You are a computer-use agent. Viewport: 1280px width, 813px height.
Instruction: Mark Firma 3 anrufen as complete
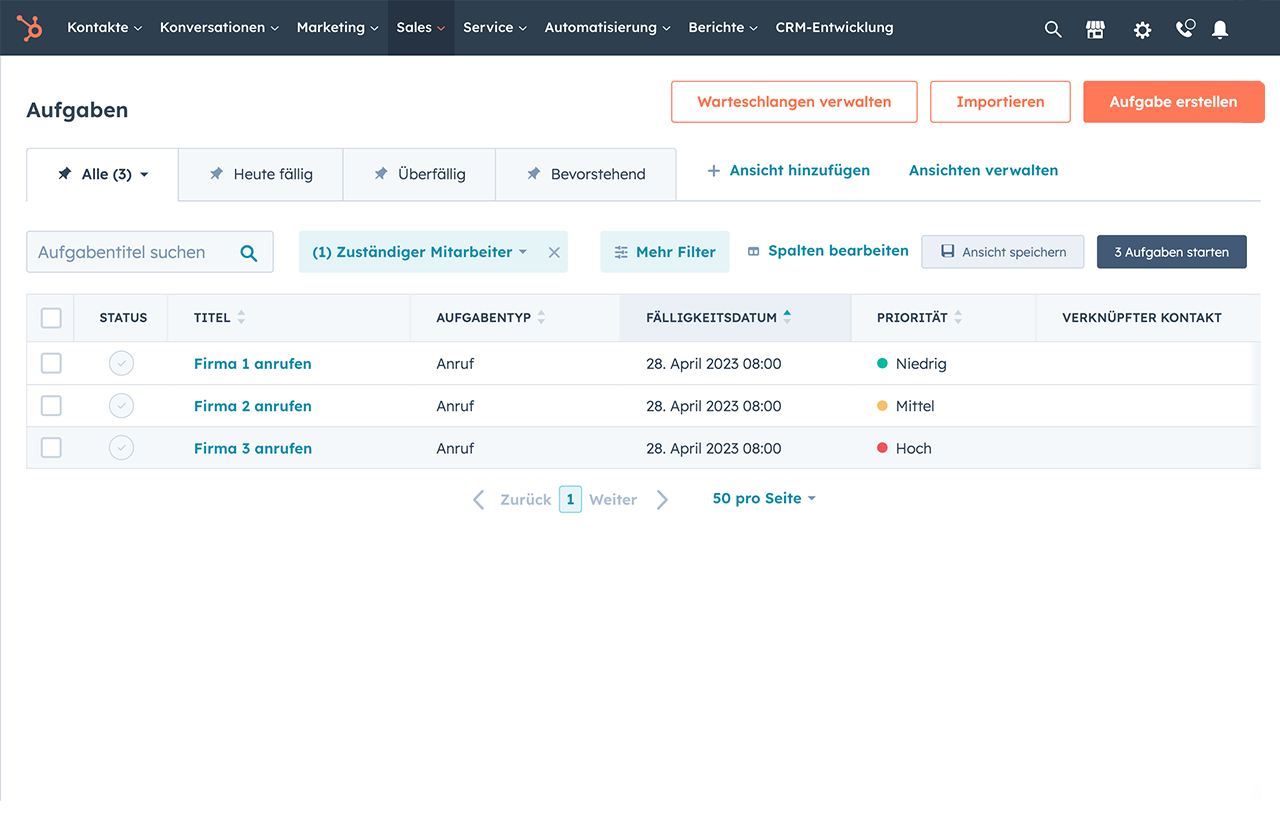121,448
